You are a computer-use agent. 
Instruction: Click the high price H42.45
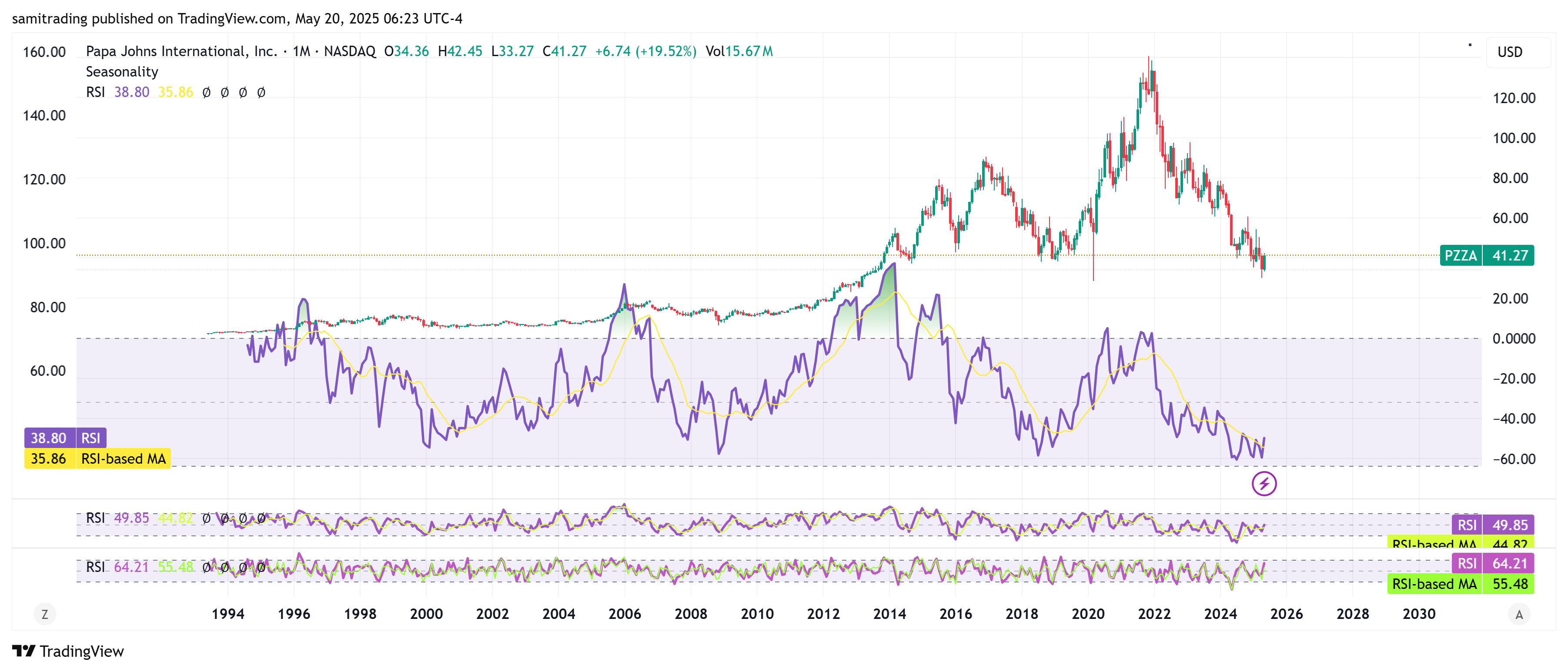[460, 51]
